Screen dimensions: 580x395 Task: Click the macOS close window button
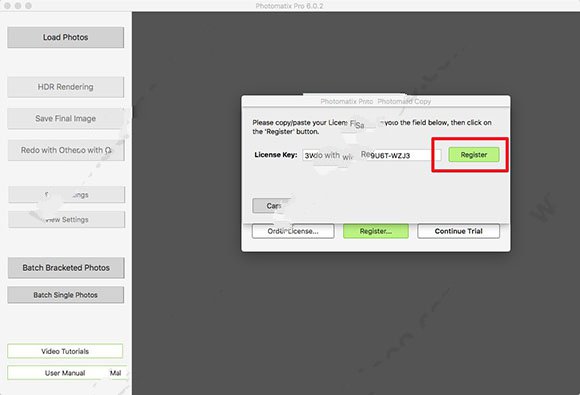[7, 6]
